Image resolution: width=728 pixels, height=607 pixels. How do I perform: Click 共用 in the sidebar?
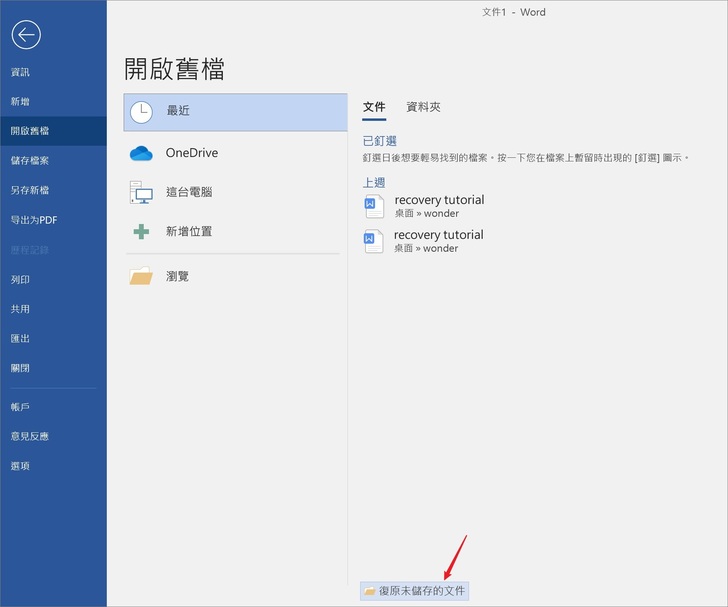pyautogui.click(x=21, y=309)
